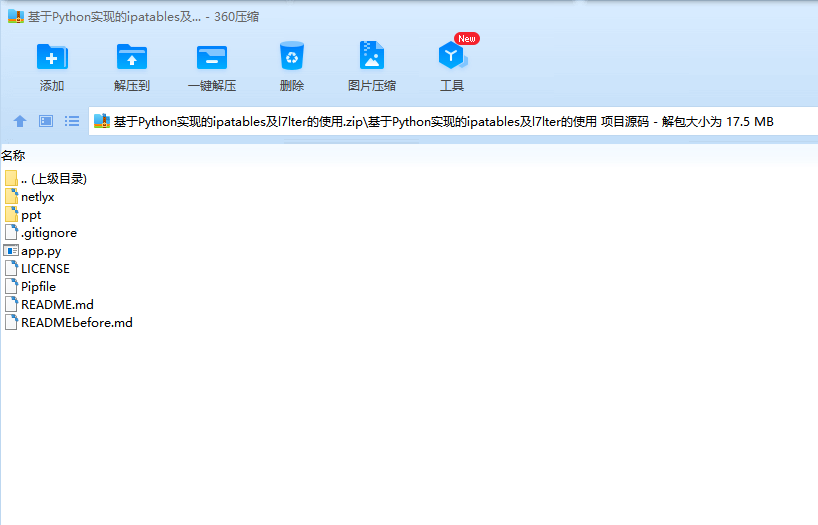
Task: Click the READMEbefore.md file icon
Action: 11,322
